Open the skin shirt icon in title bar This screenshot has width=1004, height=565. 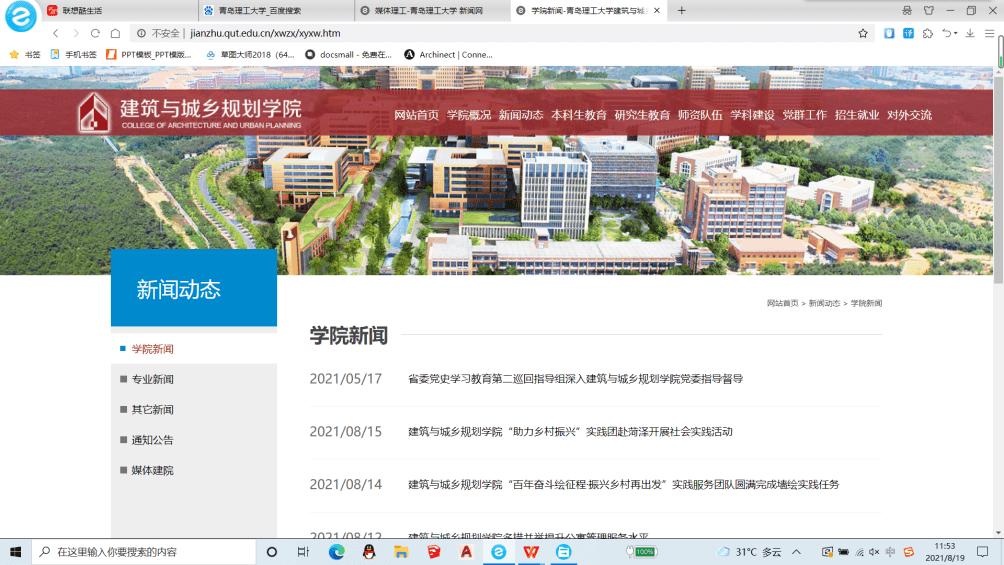[x=928, y=10]
